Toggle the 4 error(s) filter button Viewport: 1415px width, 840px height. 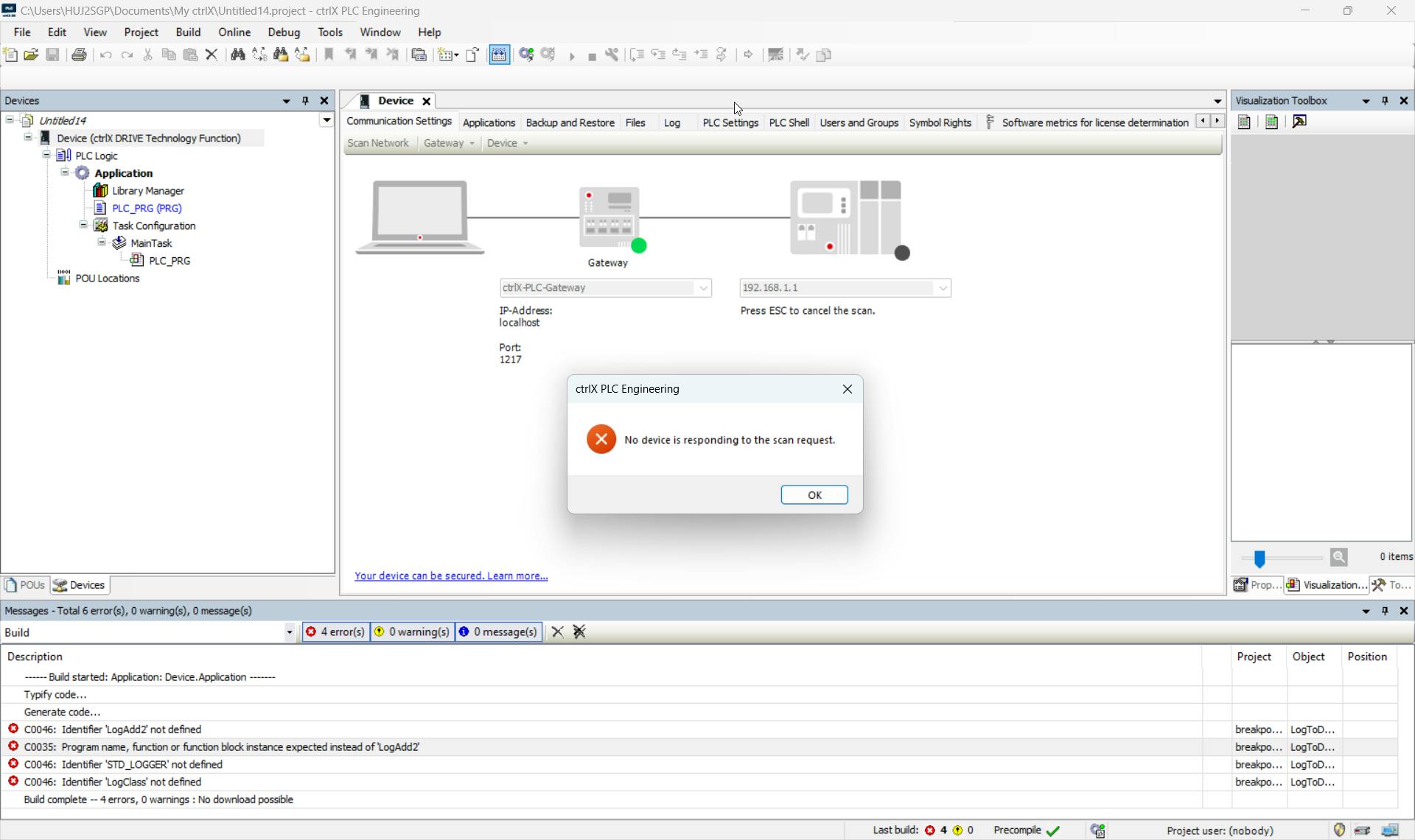335,631
